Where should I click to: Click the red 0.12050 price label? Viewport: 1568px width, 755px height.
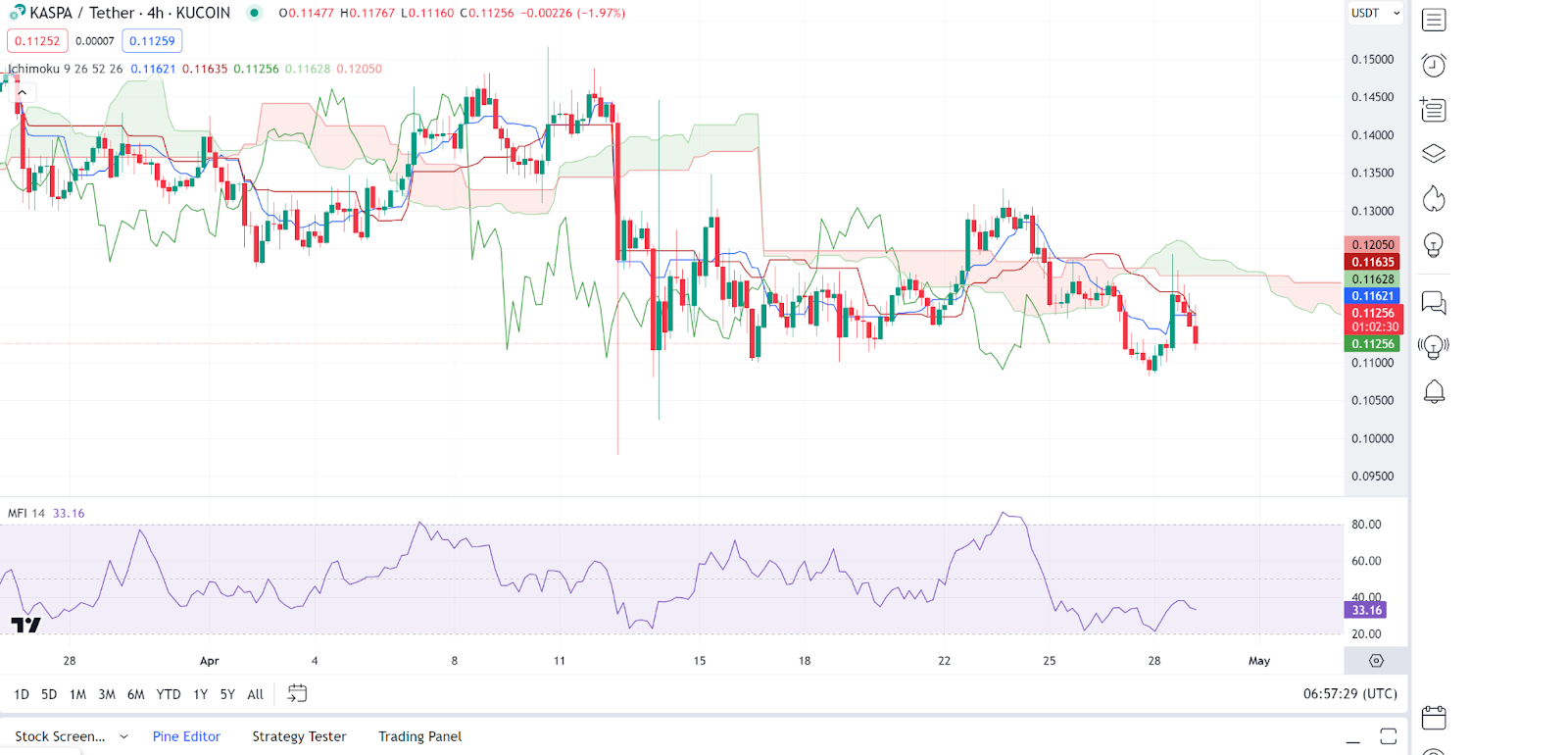tap(1372, 244)
